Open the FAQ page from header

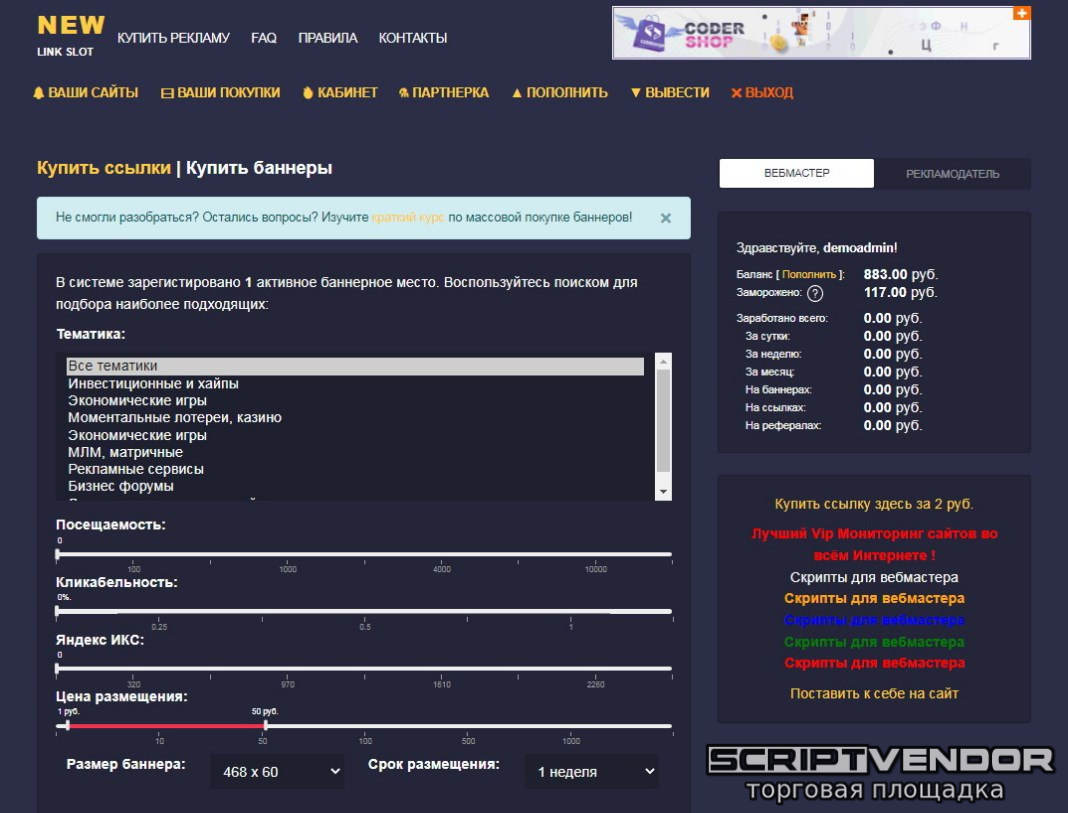(x=264, y=38)
